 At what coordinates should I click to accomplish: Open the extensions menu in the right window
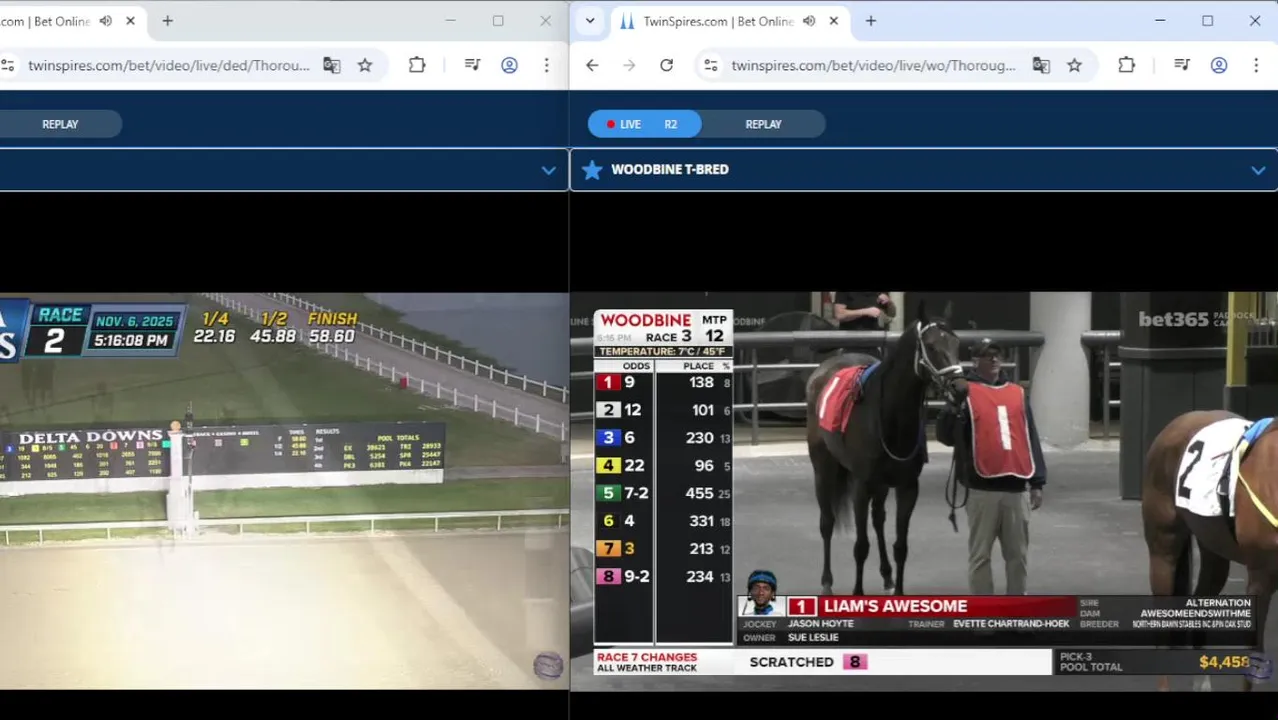[x=1126, y=65]
